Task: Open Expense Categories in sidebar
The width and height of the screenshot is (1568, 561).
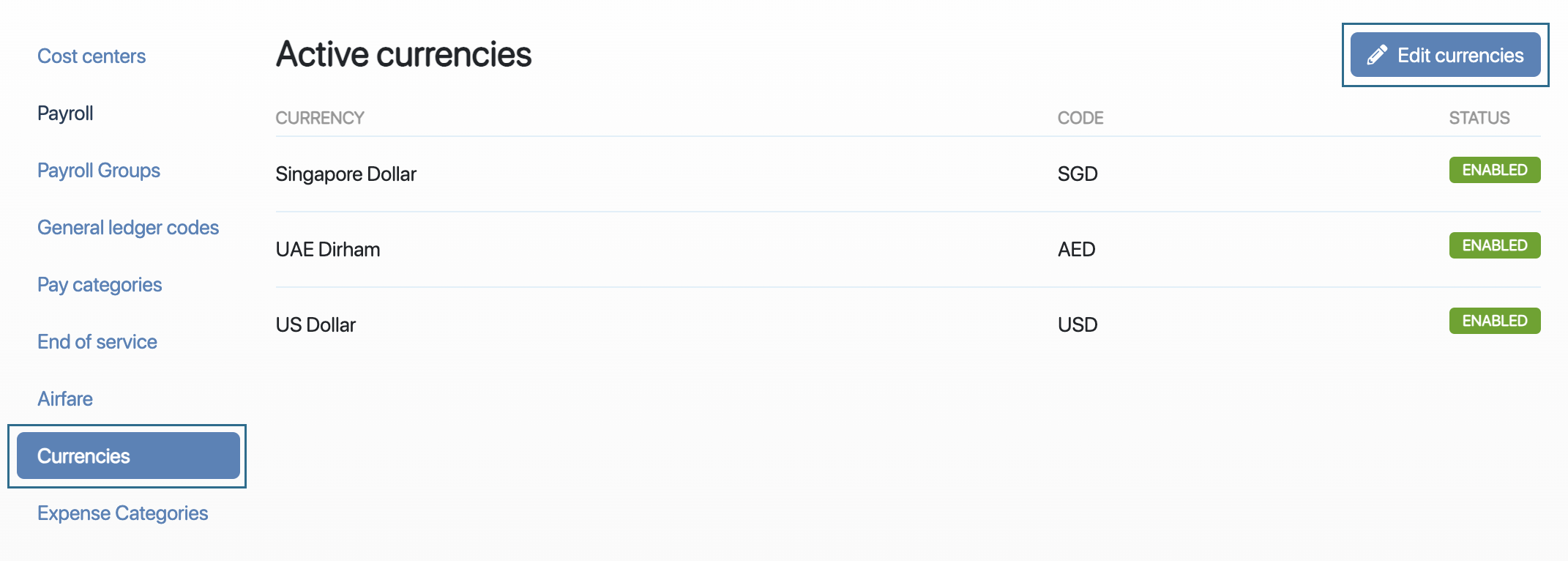Action: (123, 513)
